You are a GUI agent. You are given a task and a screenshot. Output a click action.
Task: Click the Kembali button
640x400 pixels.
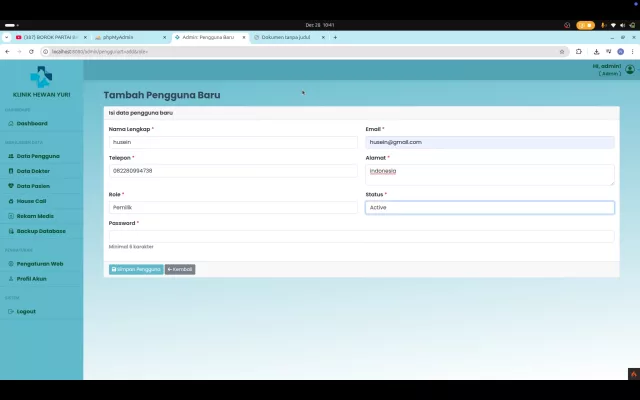coord(180,269)
